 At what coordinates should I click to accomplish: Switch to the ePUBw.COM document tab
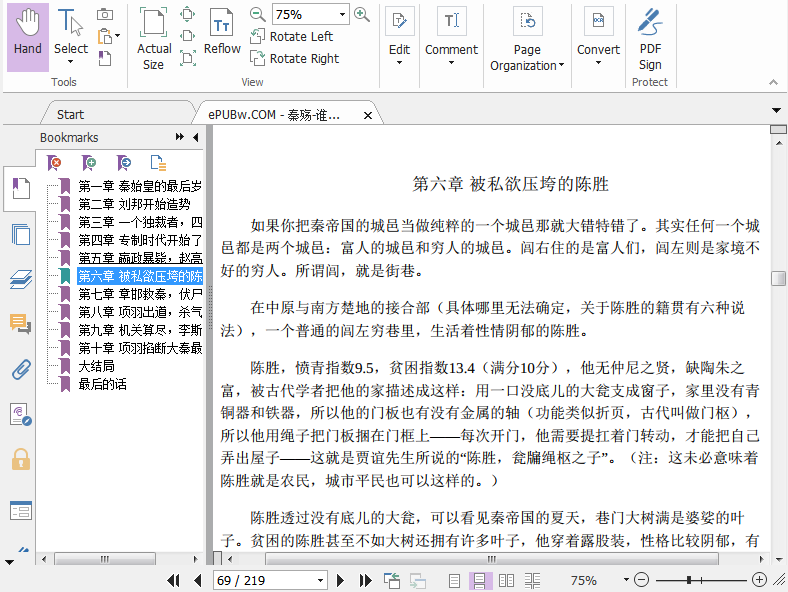pos(274,115)
